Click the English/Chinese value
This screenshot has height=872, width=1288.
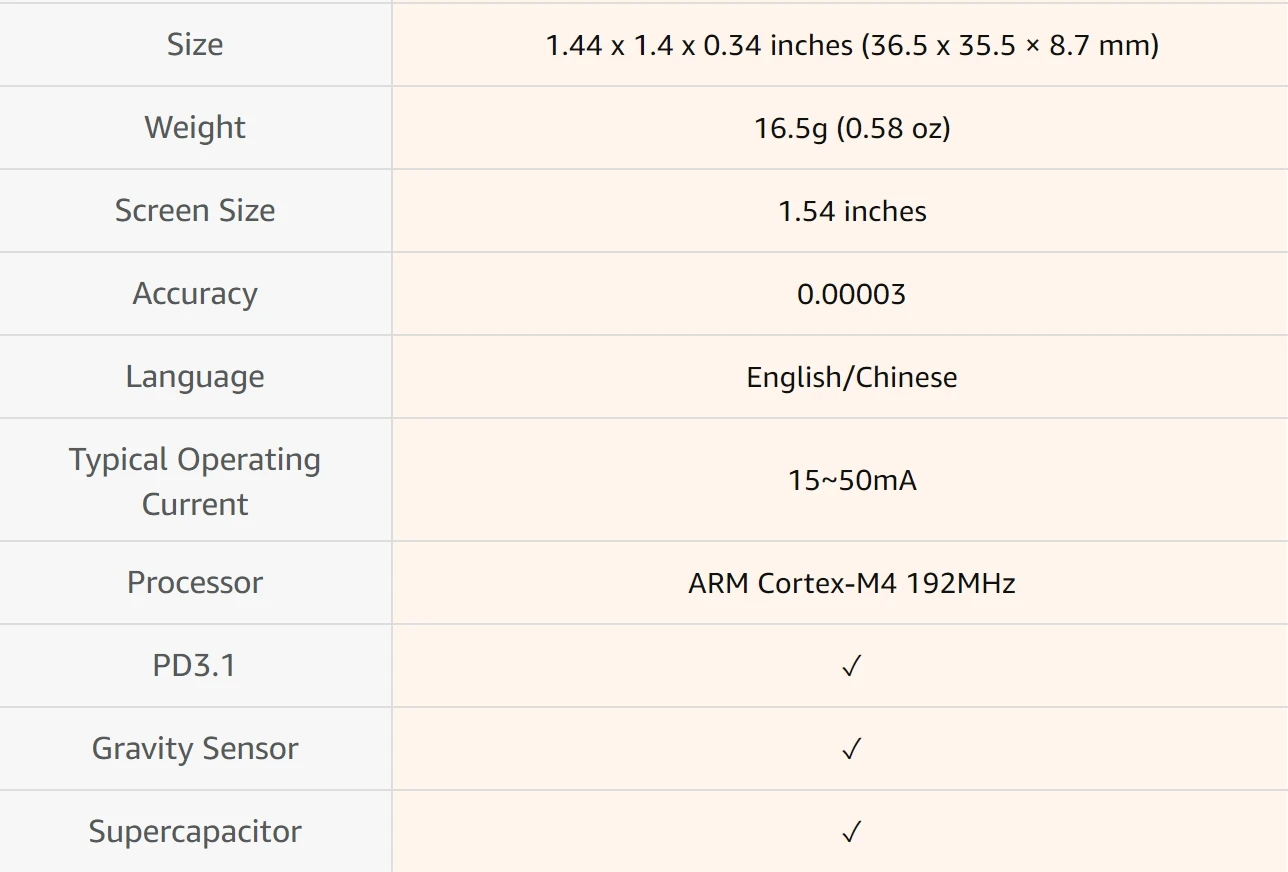pyautogui.click(x=852, y=377)
